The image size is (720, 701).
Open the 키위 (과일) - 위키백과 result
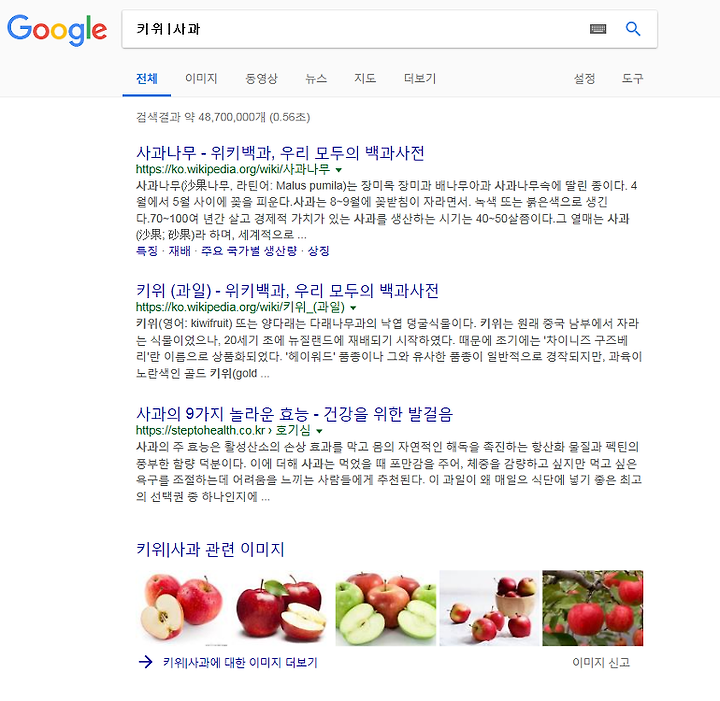[x=287, y=291]
